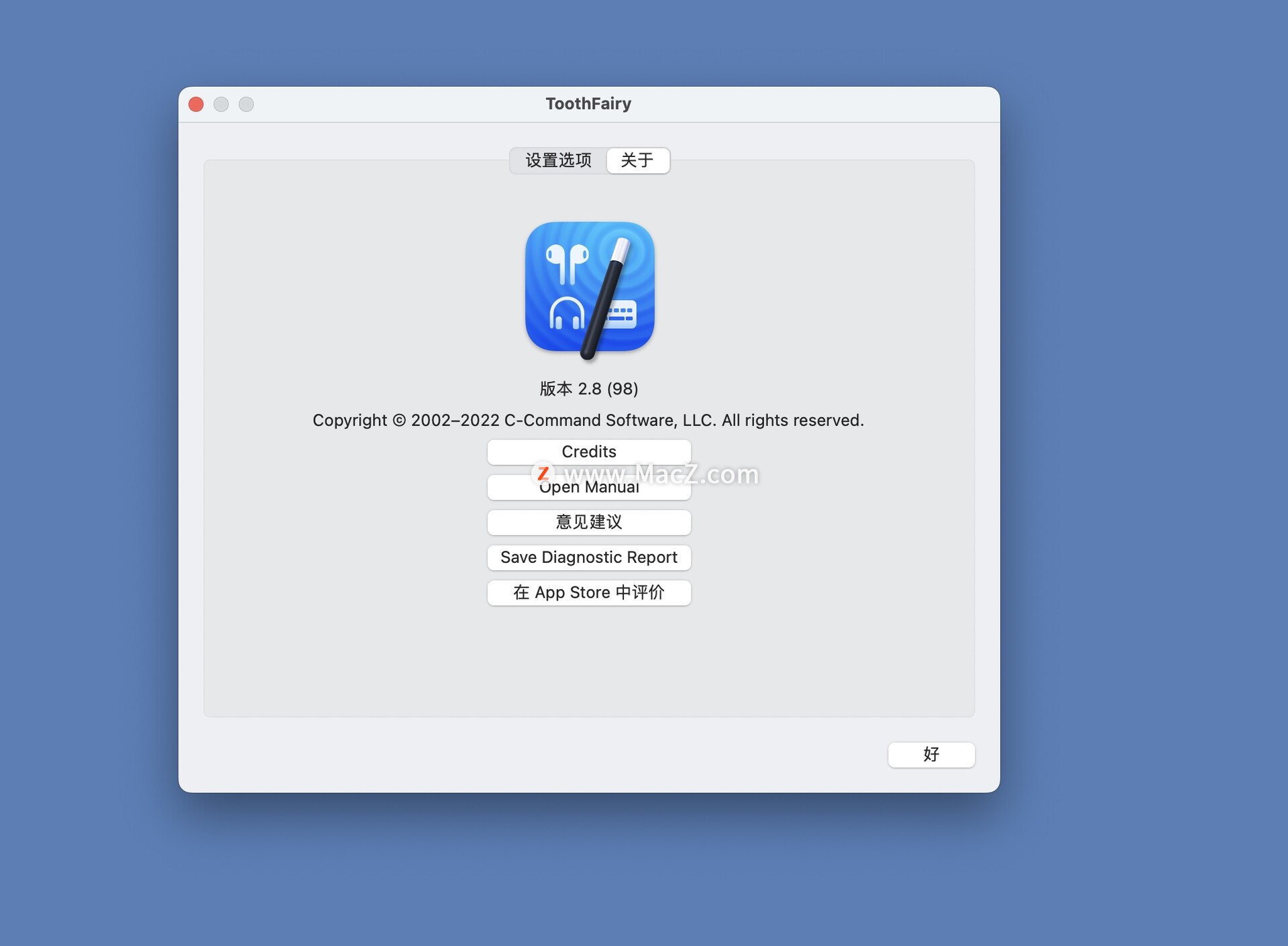Image resolution: width=1288 pixels, height=946 pixels.
Task: Click 在 App Store 中评价 button
Action: [x=589, y=592]
